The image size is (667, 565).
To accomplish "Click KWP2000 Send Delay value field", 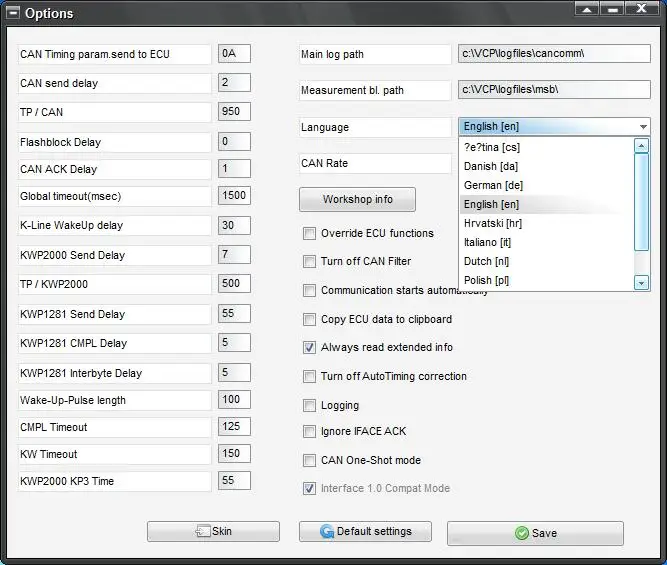I will pos(234,254).
